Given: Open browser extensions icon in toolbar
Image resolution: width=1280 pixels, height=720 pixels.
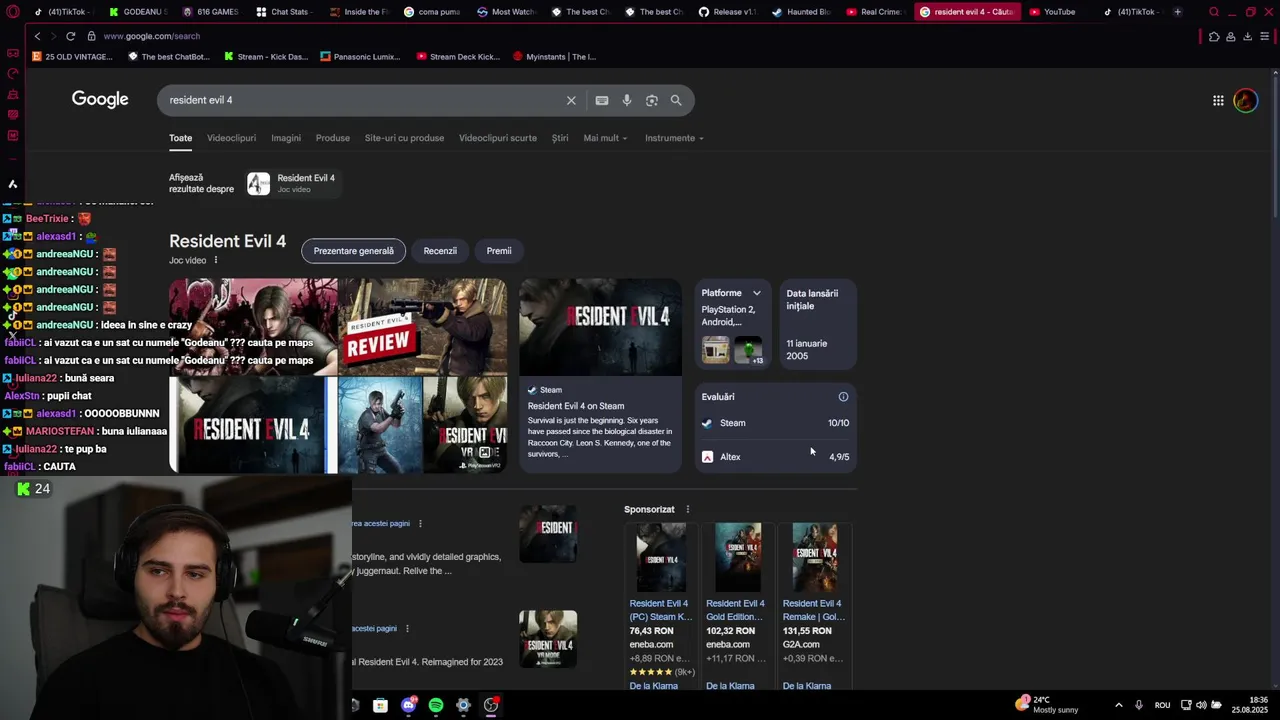Looking at the screenshot, I should [1214, 36].
